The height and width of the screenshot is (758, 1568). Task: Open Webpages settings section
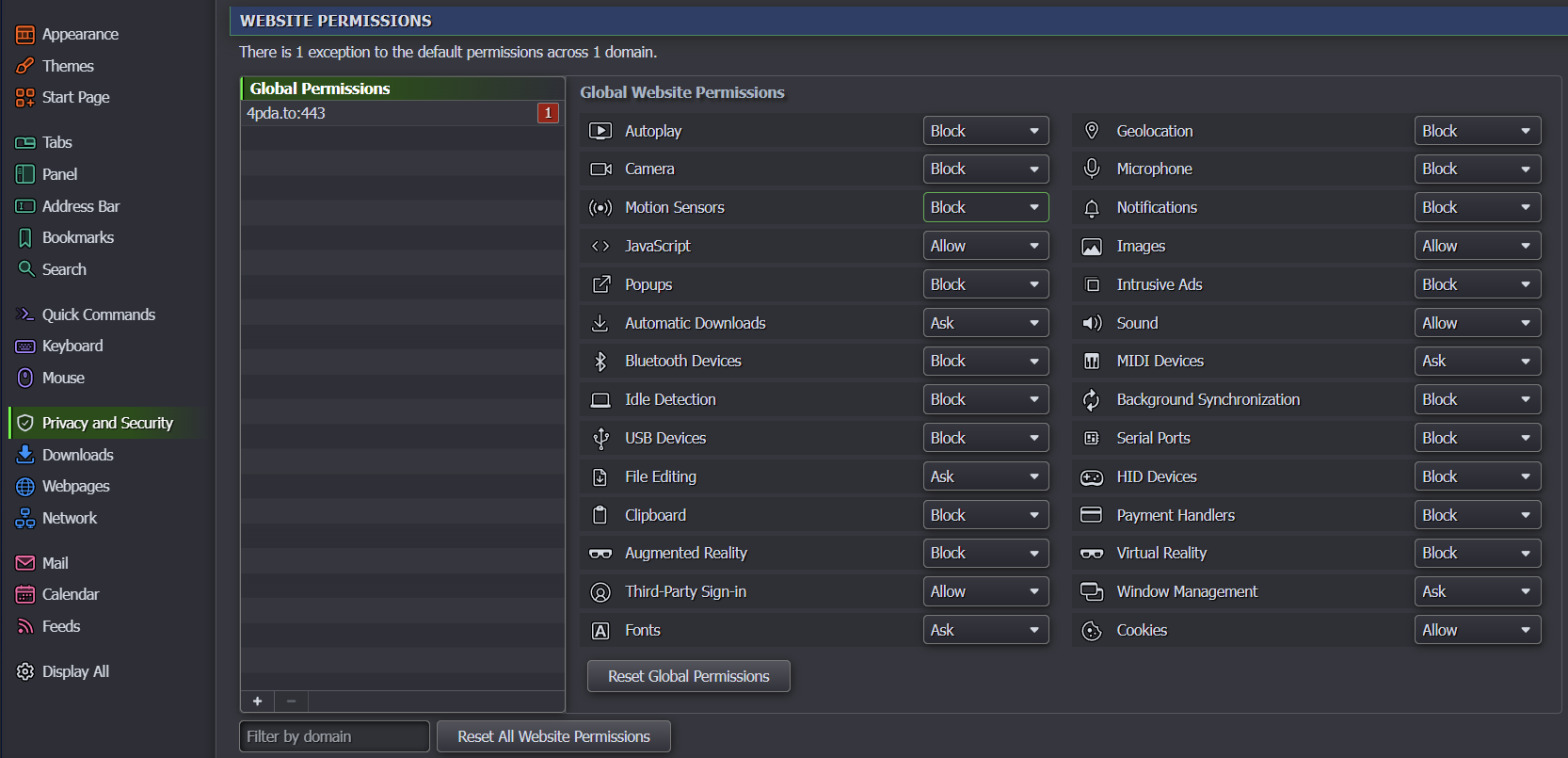[63, 486]
